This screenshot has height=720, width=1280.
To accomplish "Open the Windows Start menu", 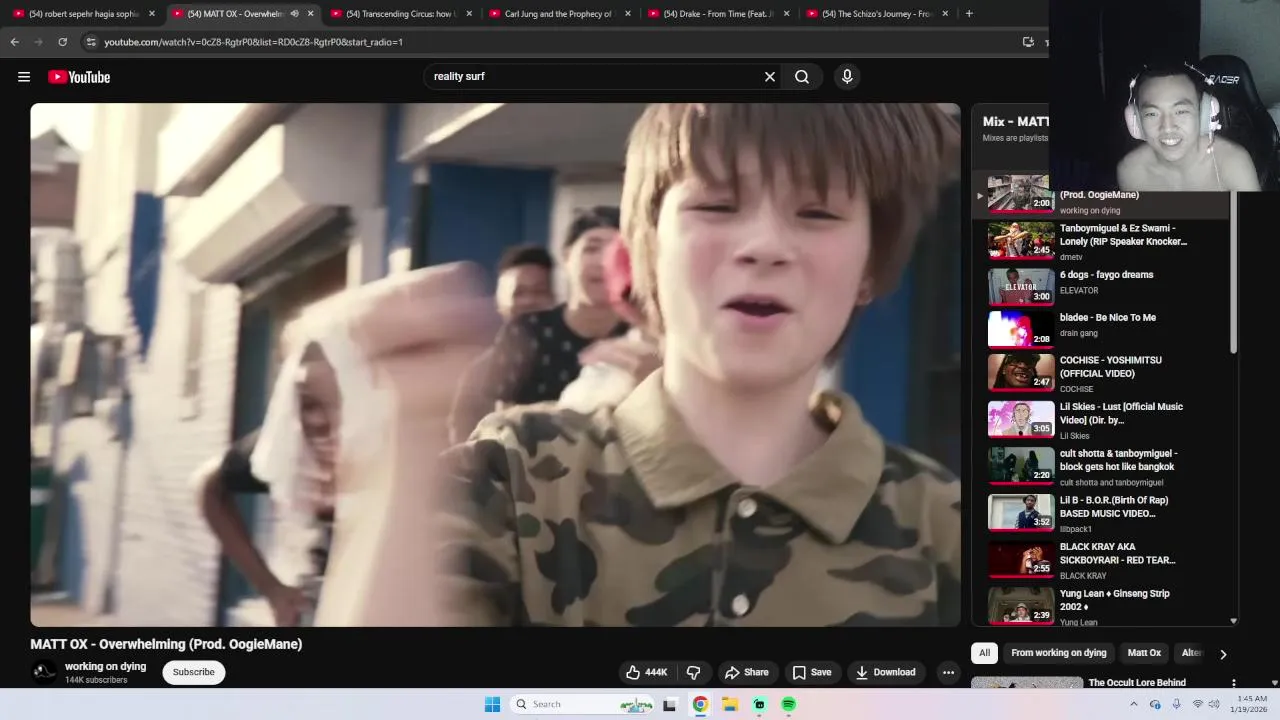I will (492, 704).
